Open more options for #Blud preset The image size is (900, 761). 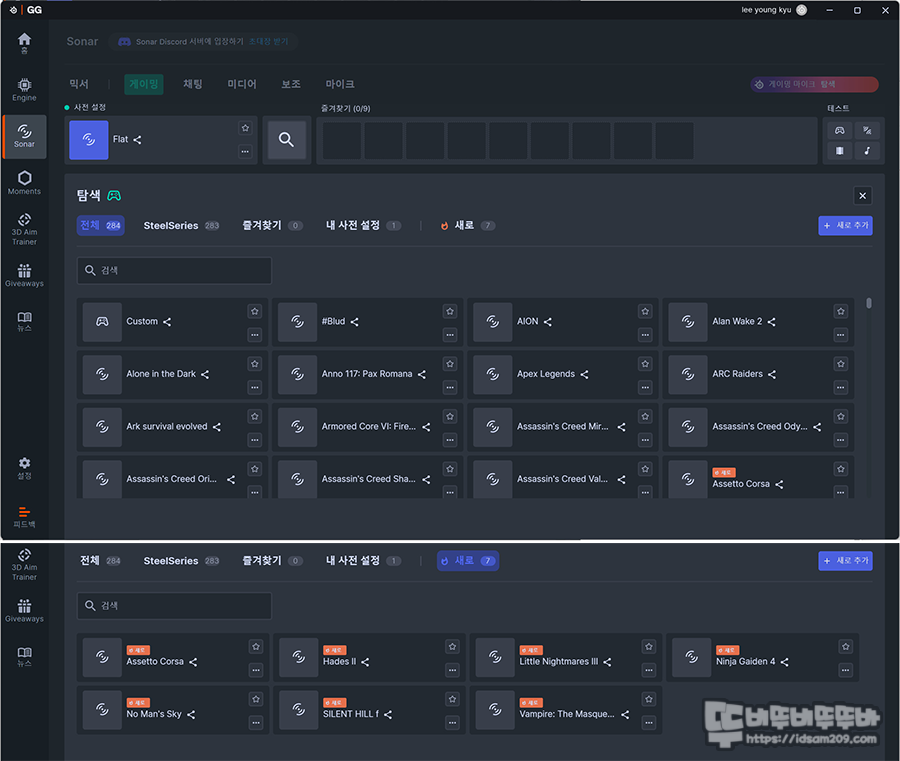point(450,335)
